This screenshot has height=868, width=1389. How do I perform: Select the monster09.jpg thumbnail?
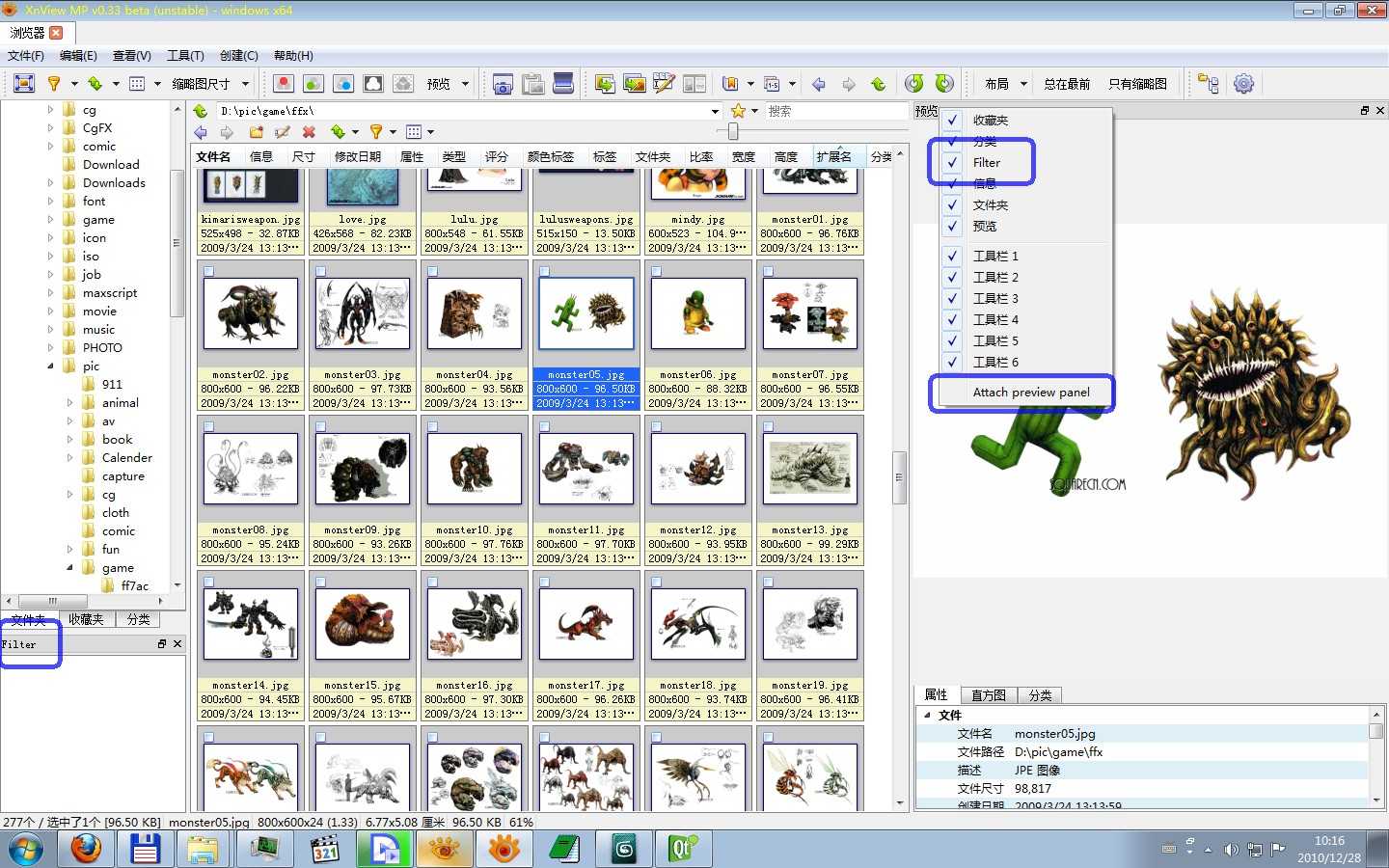(x=363, y=491)
